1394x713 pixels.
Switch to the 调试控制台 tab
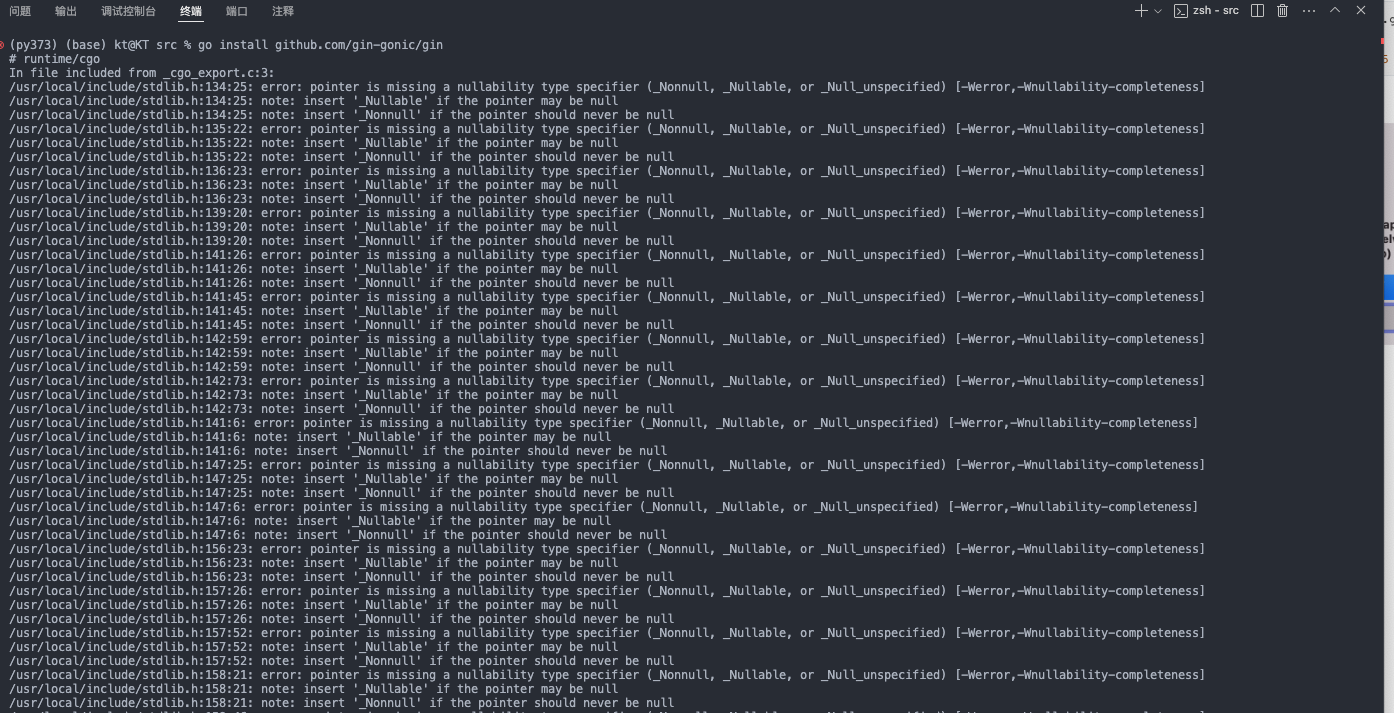click(129, 11)
